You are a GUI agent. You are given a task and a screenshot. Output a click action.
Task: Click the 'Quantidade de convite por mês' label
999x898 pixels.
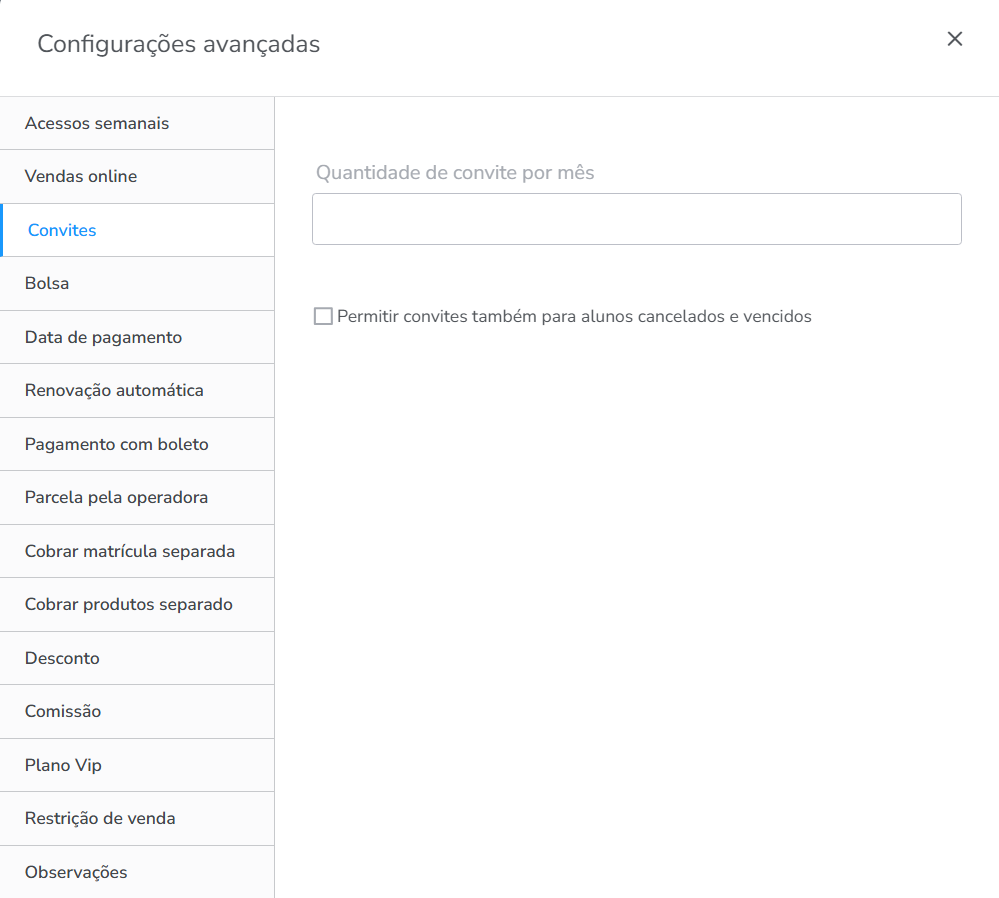[455, 173]
